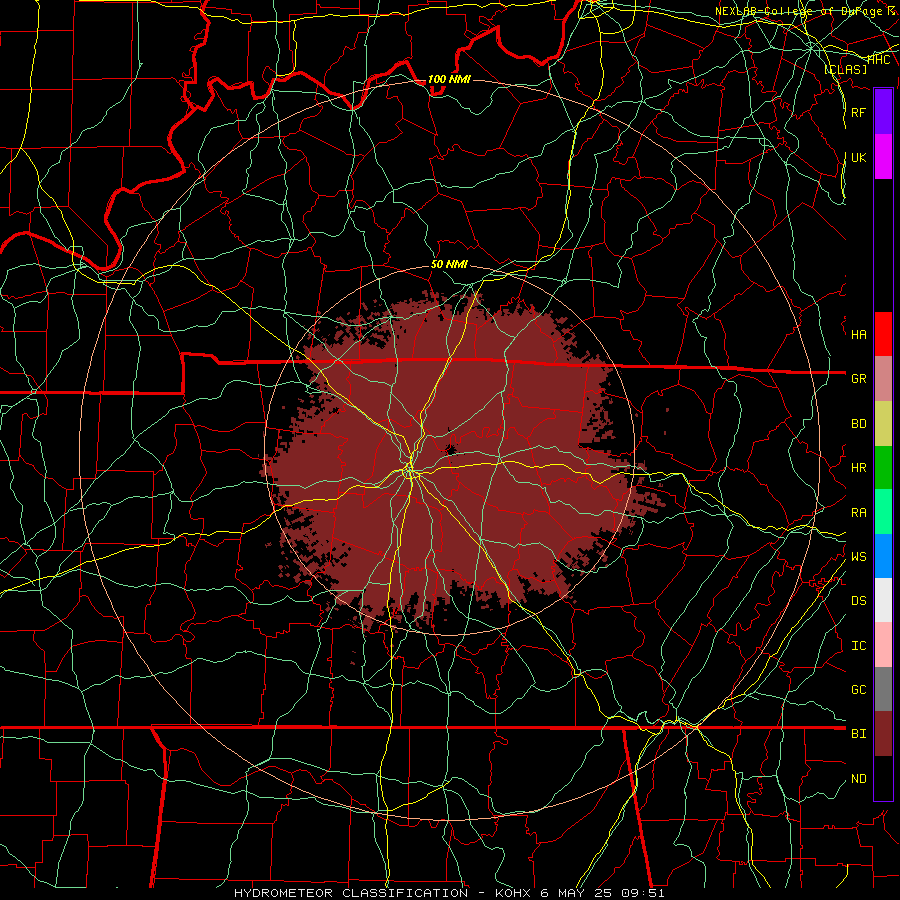The height and width of the screenshot is (900, 900).
Task: Click the purple RF legend color swatch
Action: [x=883, y=112]
